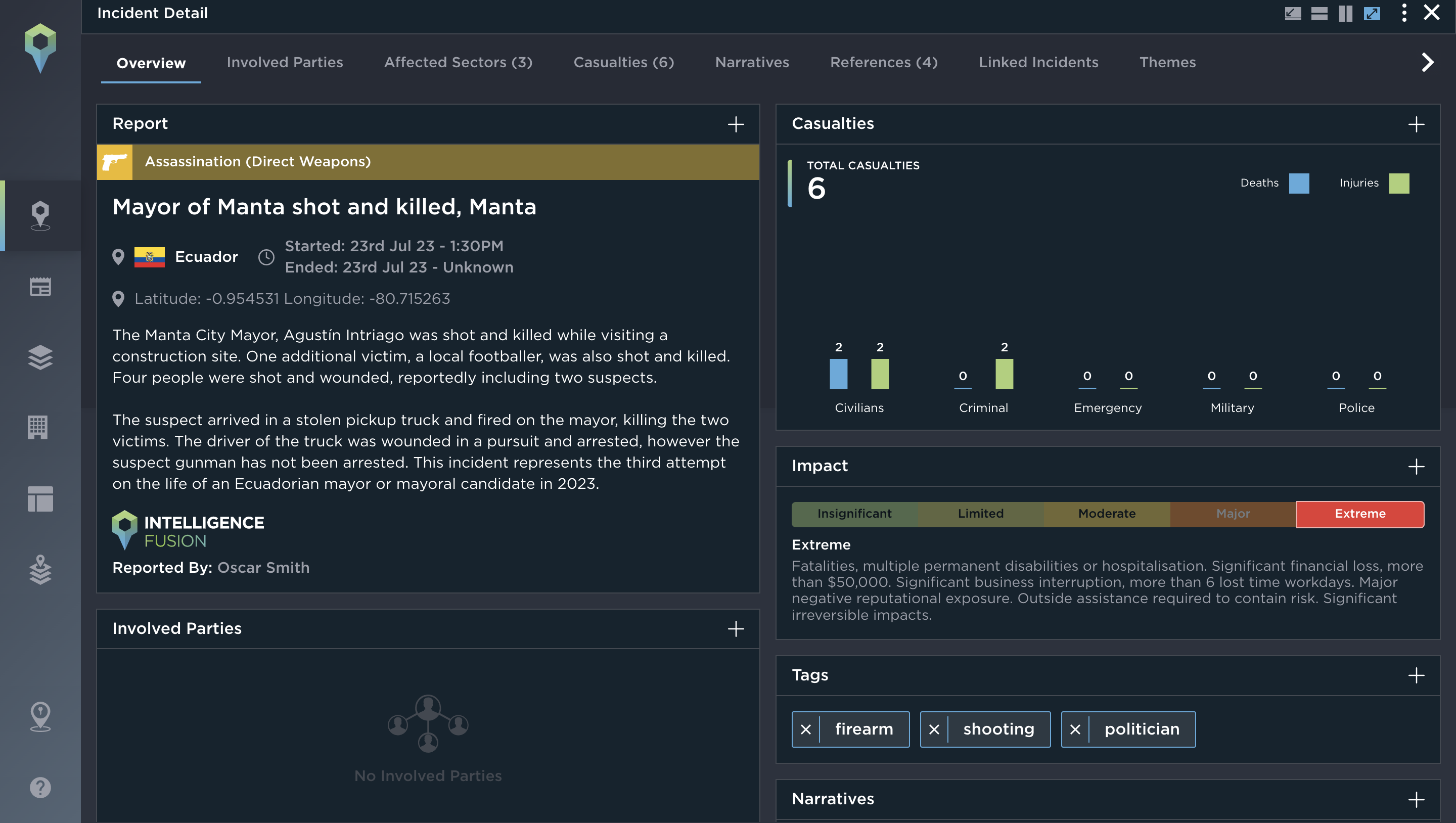The image size is (1456, 823).
Task: Click the pistol assassination category icon
Action: pos(115,162)
